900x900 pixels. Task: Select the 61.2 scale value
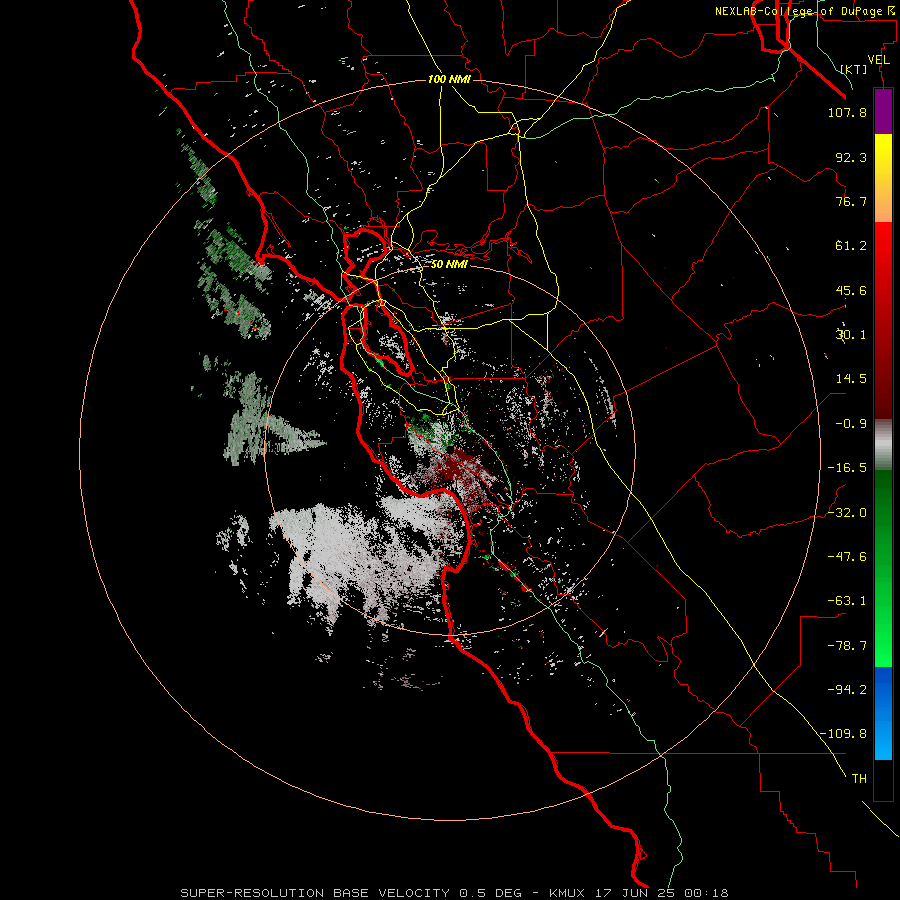[x=851, y=246]
